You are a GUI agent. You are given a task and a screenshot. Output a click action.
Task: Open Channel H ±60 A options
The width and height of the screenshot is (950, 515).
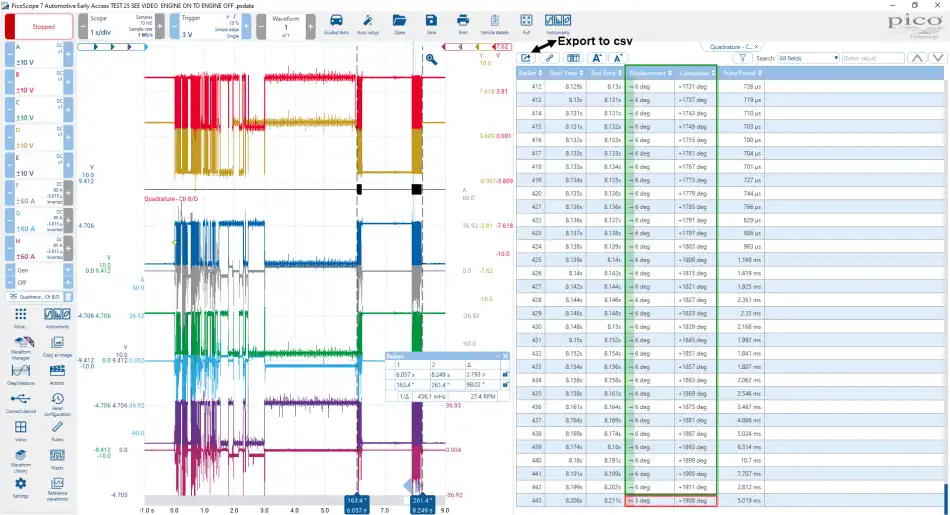(x=39, y=248)
